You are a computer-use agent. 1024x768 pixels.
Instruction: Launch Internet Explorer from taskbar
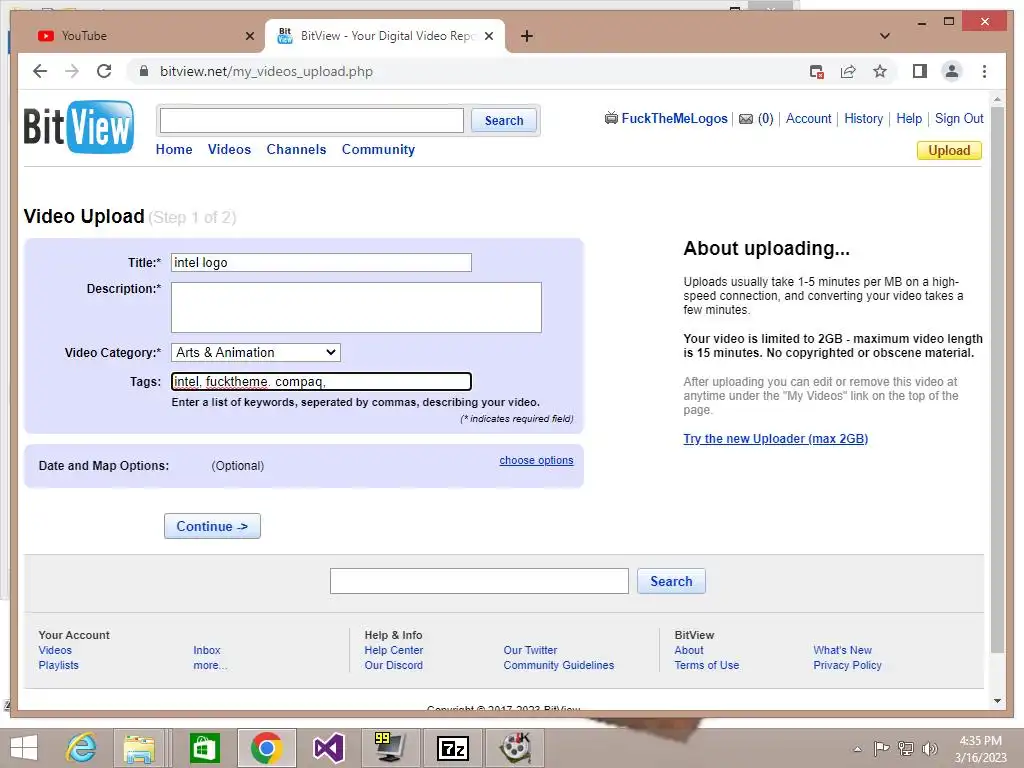82,748
